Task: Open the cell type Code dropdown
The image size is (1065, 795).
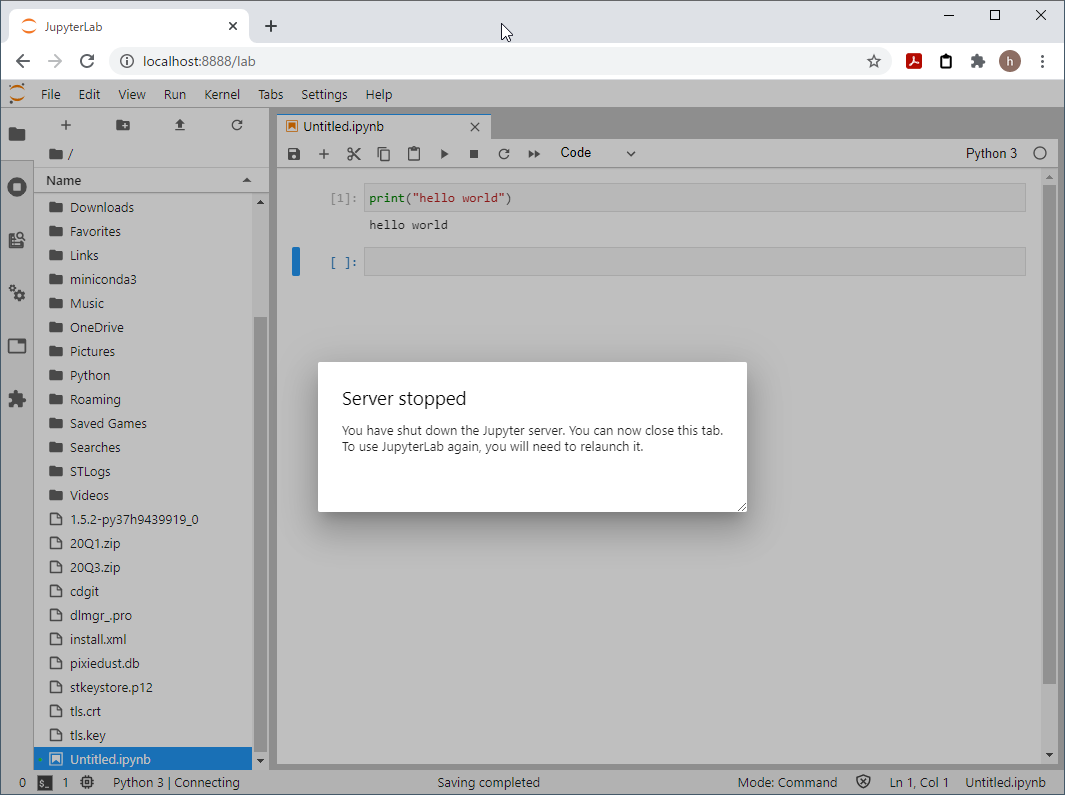Action: click(598, 153)
